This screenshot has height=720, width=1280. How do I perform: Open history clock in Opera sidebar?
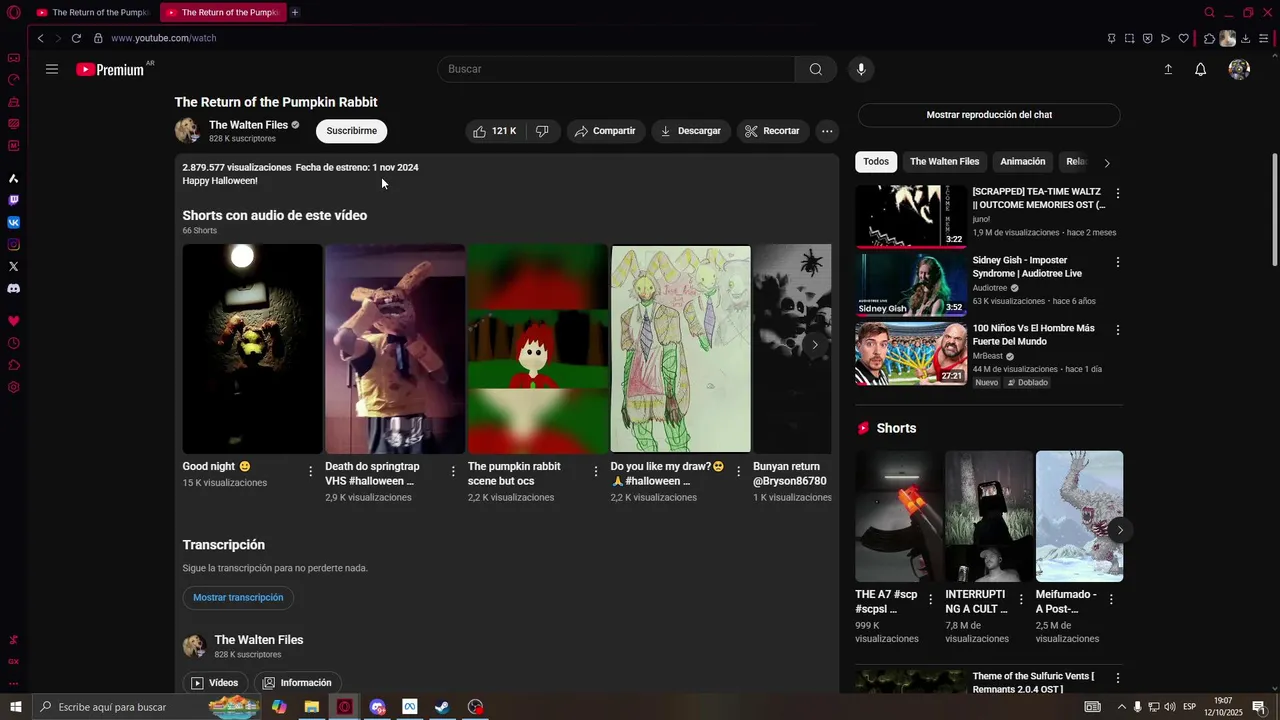[x=13, y=343]
